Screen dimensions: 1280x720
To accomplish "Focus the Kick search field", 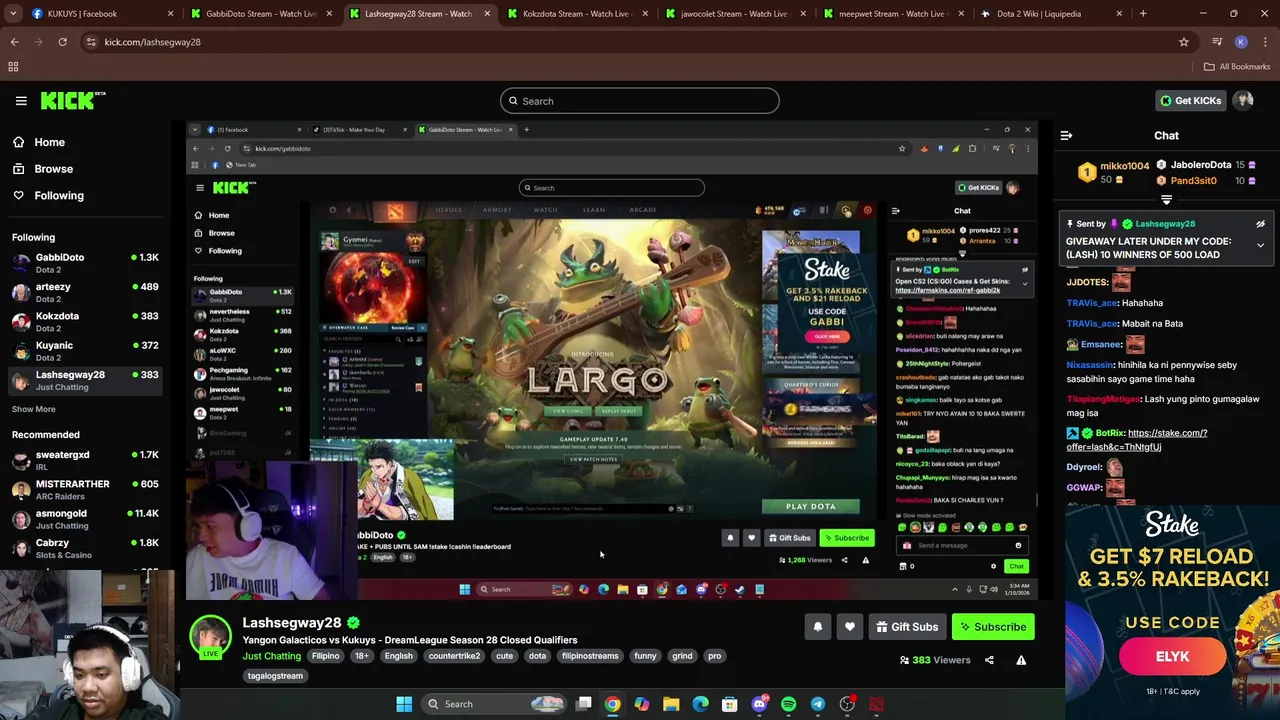I will (x=640, y=101).
